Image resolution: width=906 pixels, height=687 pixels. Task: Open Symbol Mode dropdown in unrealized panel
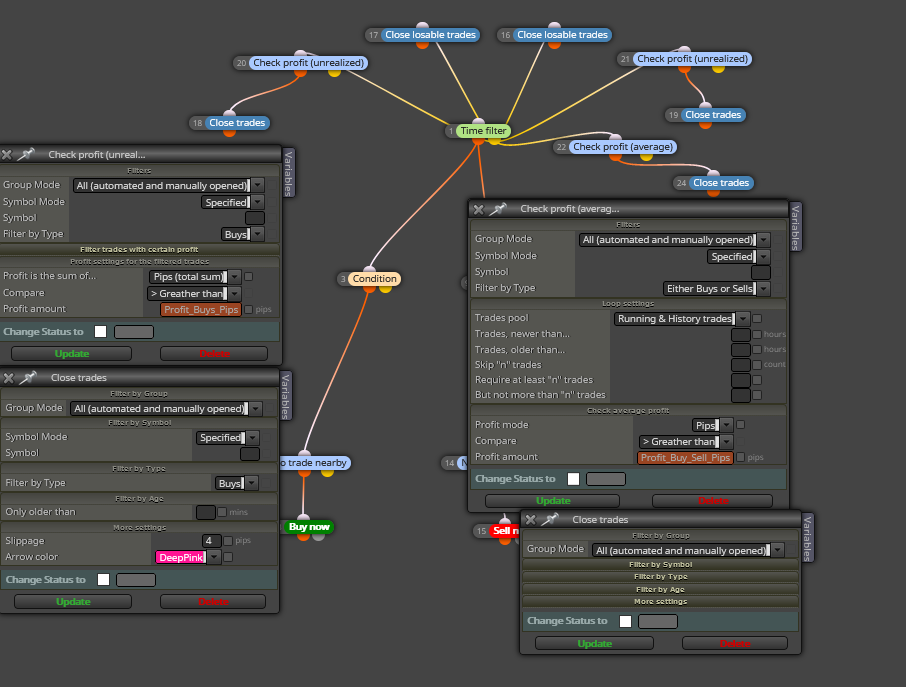pos(258,202)
